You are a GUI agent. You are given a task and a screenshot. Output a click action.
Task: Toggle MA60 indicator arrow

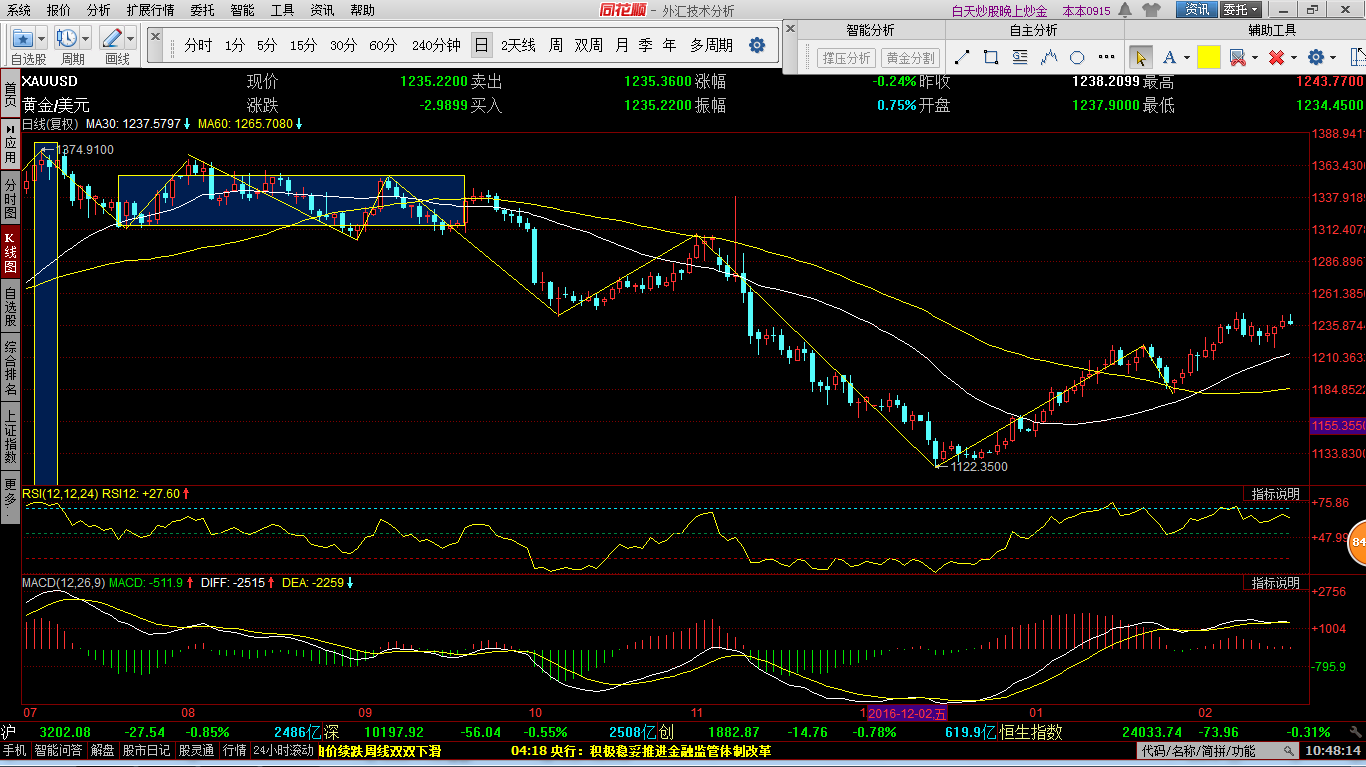tap(298, 124)
